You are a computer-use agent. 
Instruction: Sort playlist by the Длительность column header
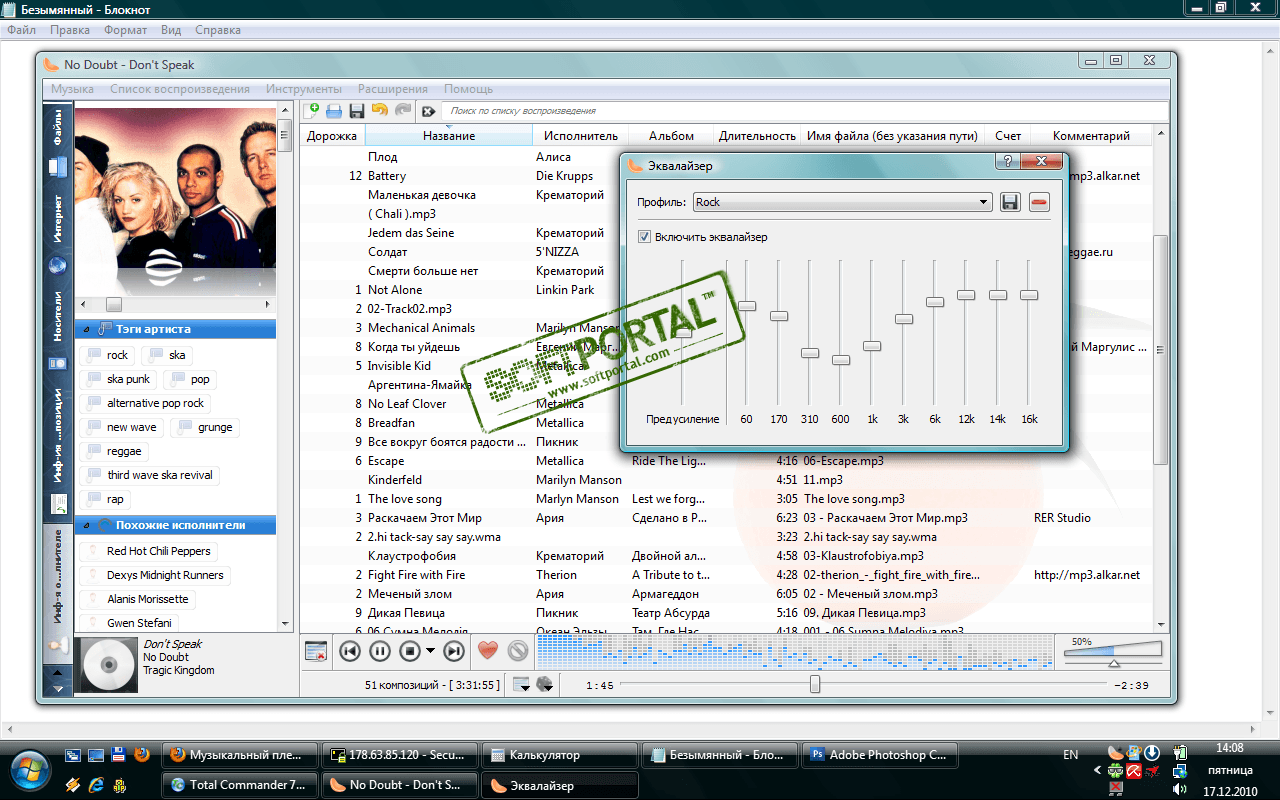tap(757, 136)
